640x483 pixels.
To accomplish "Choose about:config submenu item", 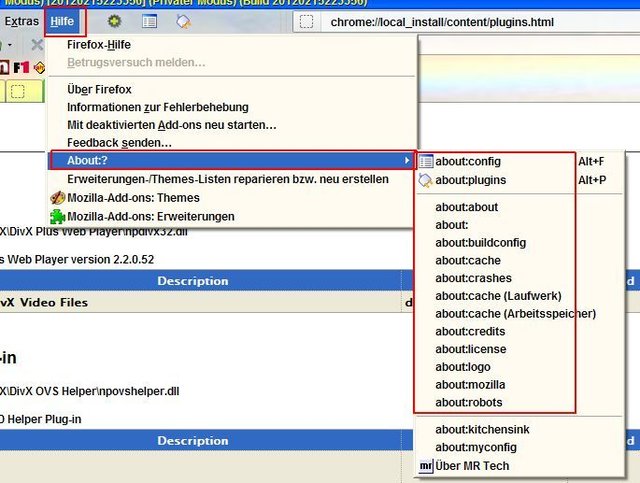I will [x=519, y=161].
